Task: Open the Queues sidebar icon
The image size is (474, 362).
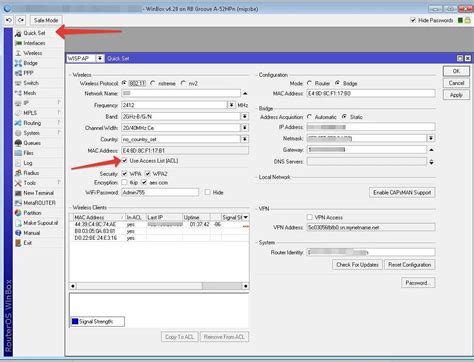Action: 18,143
